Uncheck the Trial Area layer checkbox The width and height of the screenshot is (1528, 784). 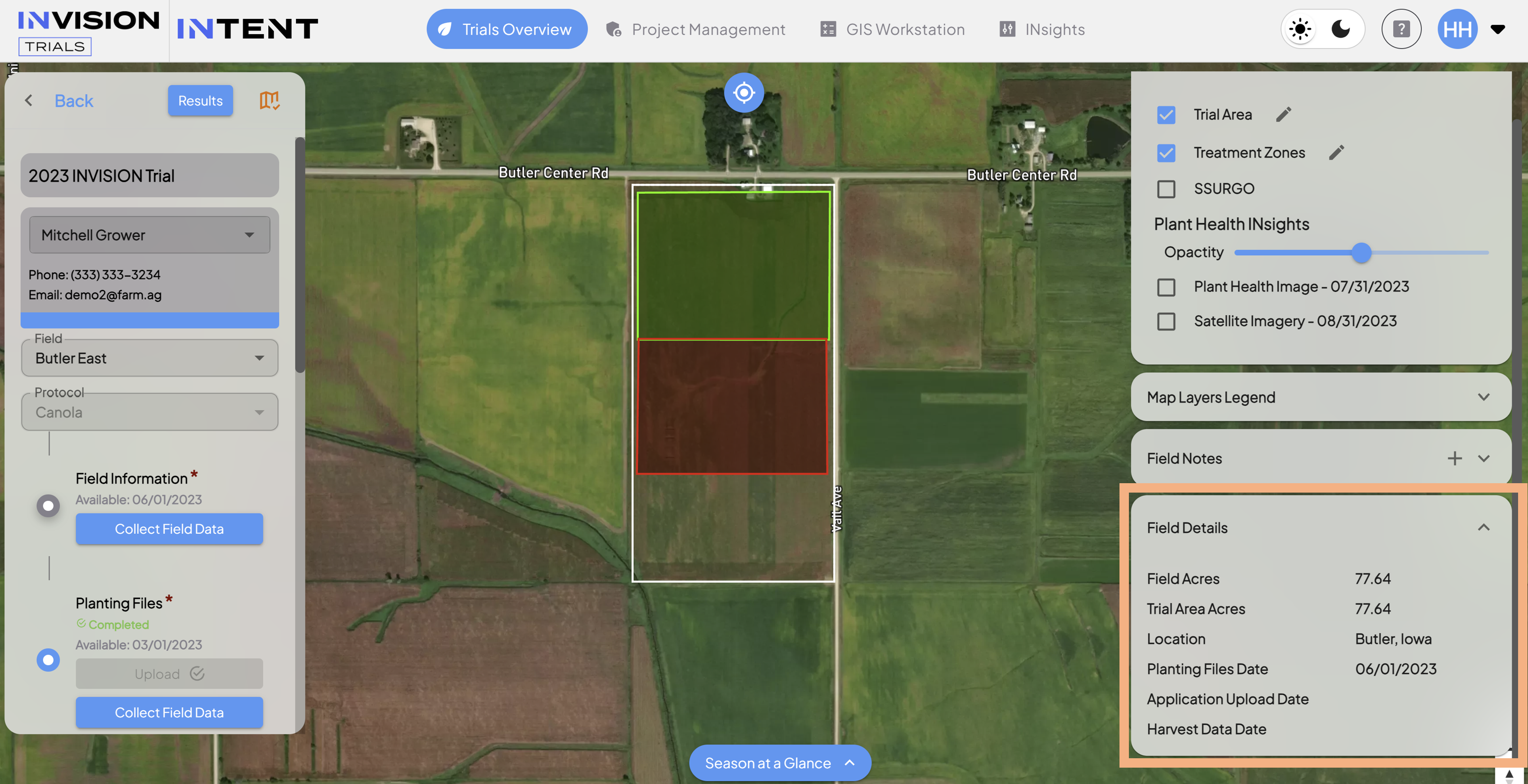click(1166, 114)
